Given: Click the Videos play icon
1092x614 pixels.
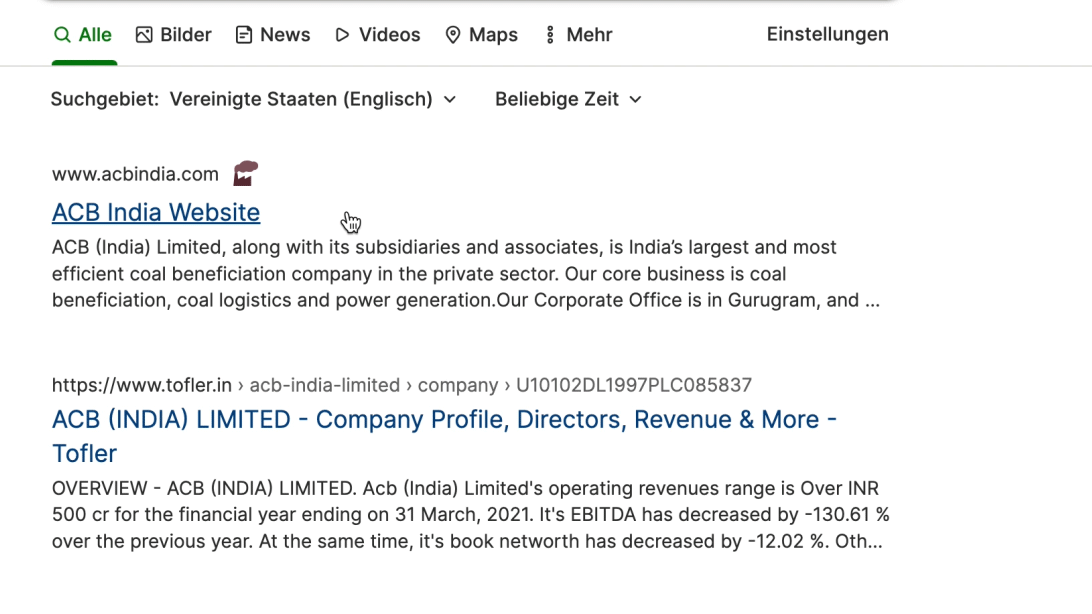Looking at the screenshot, I should pyautogui.click(x=342, y=35).
